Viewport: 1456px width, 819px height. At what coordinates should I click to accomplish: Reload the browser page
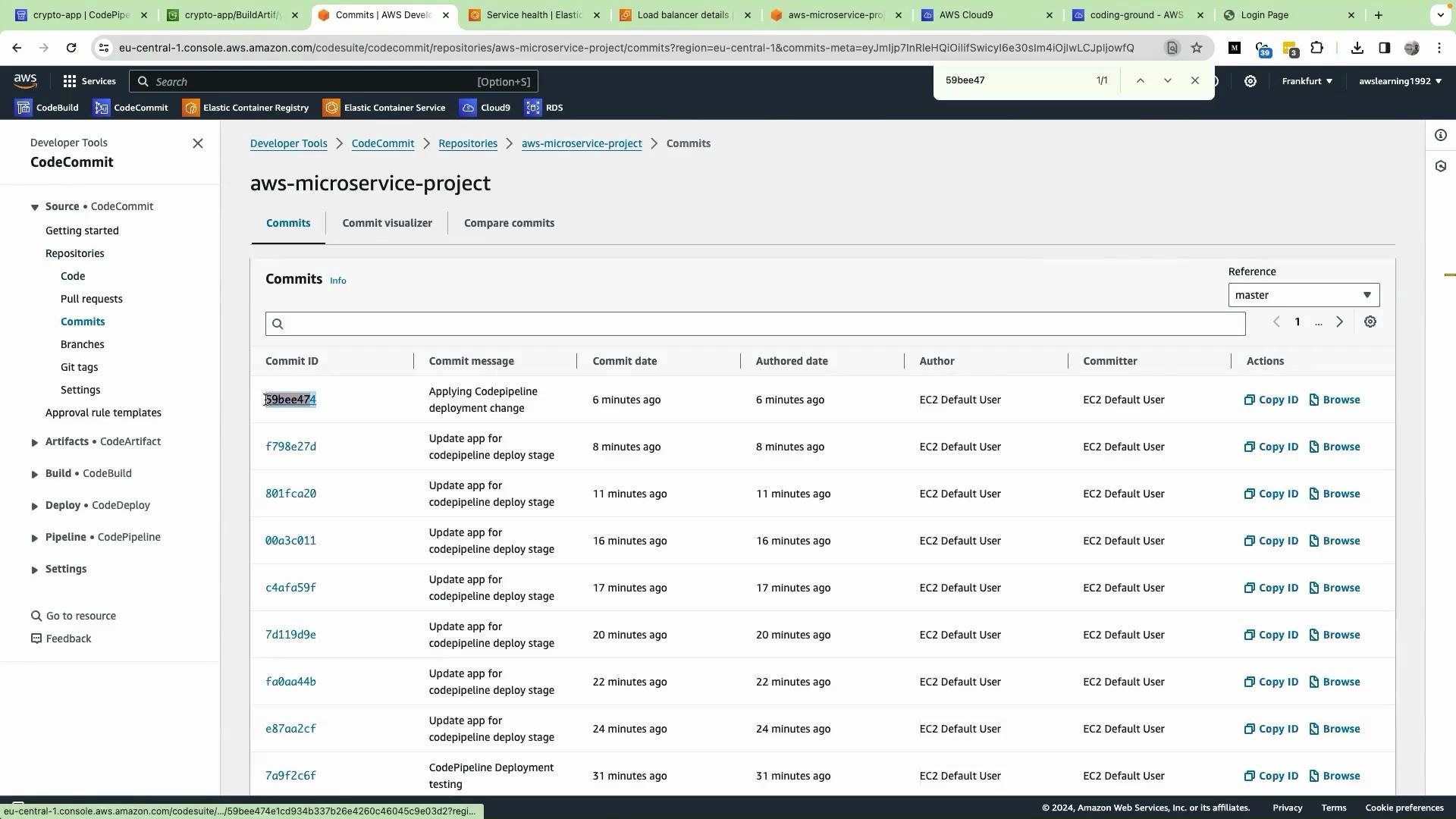pos(71,48)
